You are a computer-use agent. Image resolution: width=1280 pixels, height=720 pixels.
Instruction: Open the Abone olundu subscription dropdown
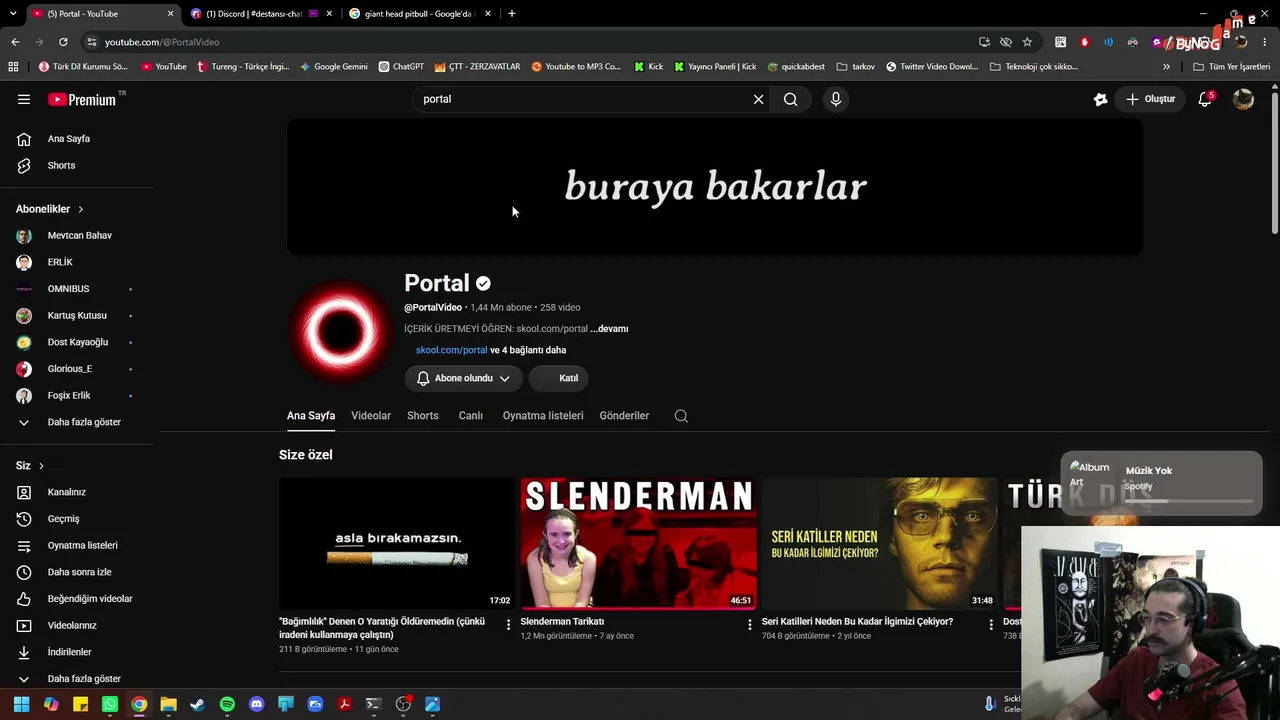pos(463,378)
